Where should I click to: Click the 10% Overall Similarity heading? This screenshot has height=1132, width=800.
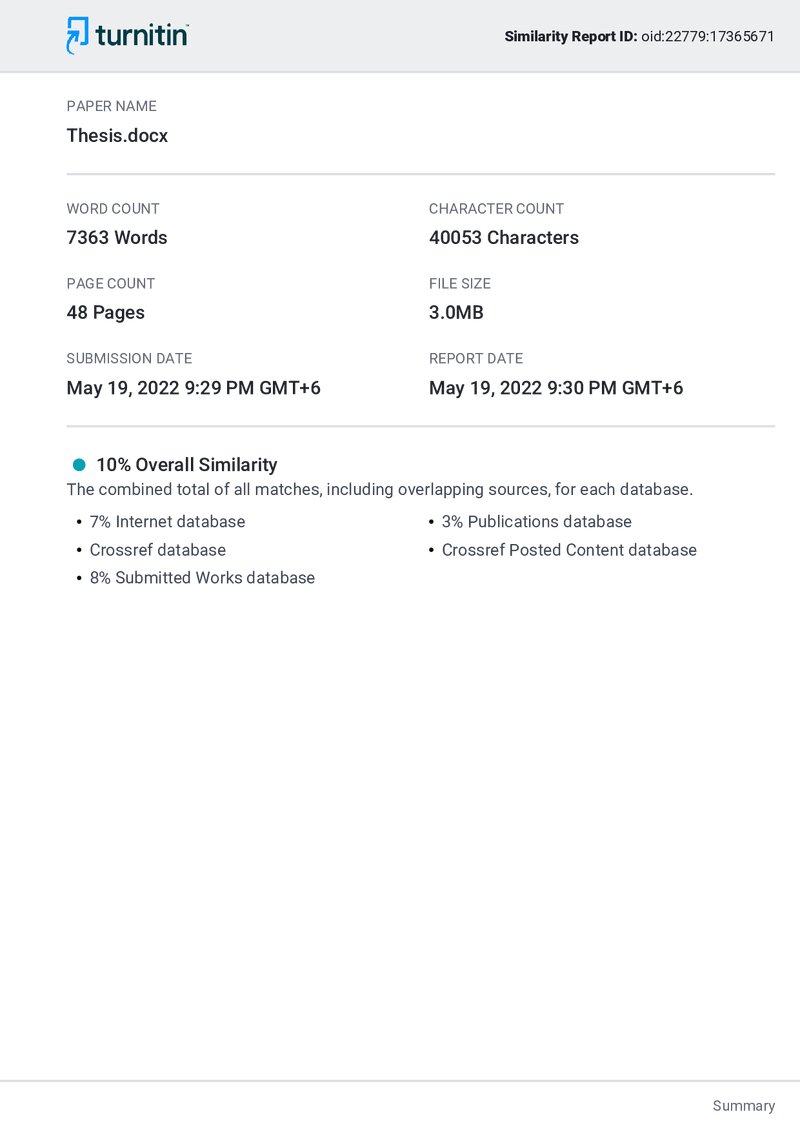(187, 464)
